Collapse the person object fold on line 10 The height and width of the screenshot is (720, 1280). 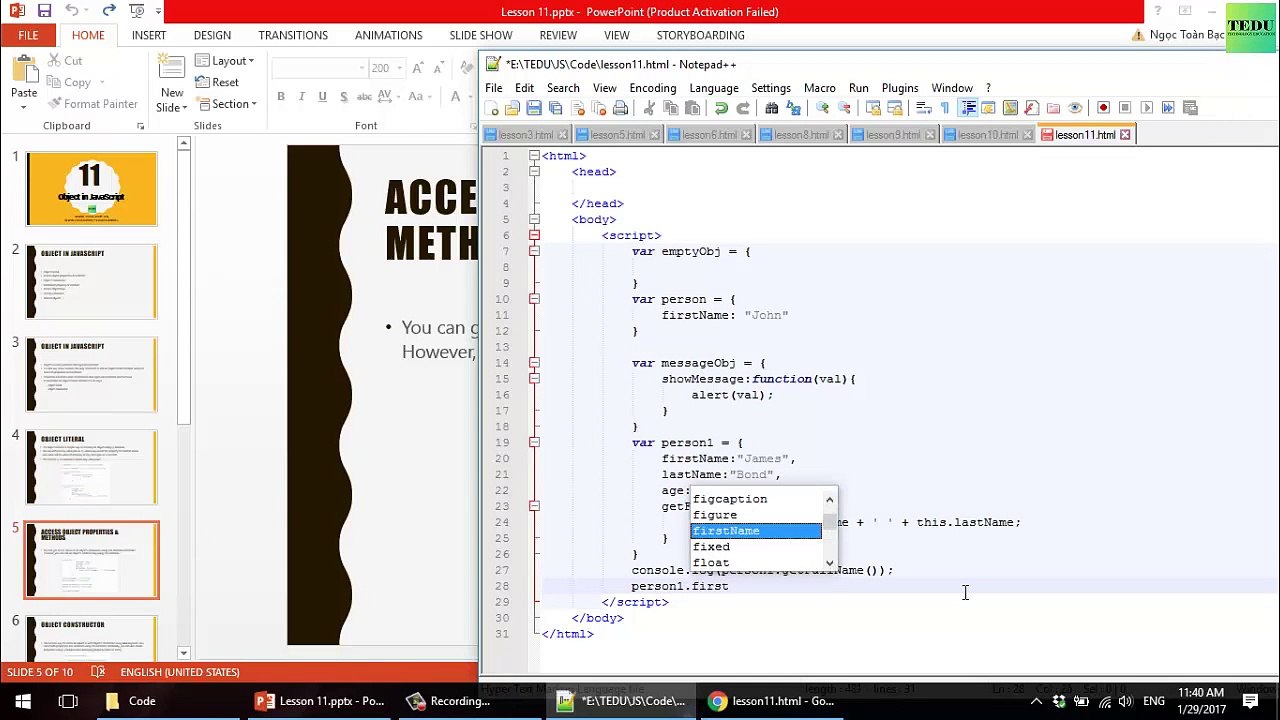point(534,299)
